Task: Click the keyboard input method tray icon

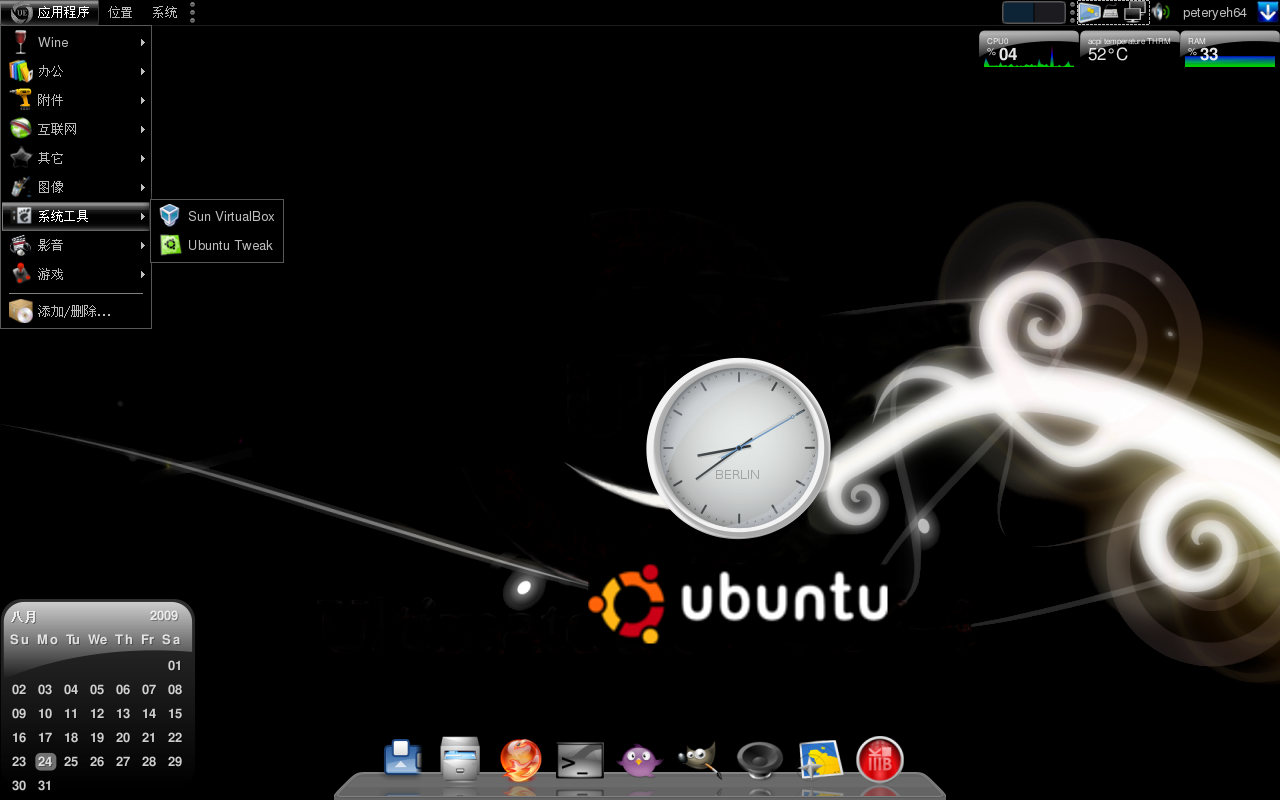Action: click(x=1110, y=13)
